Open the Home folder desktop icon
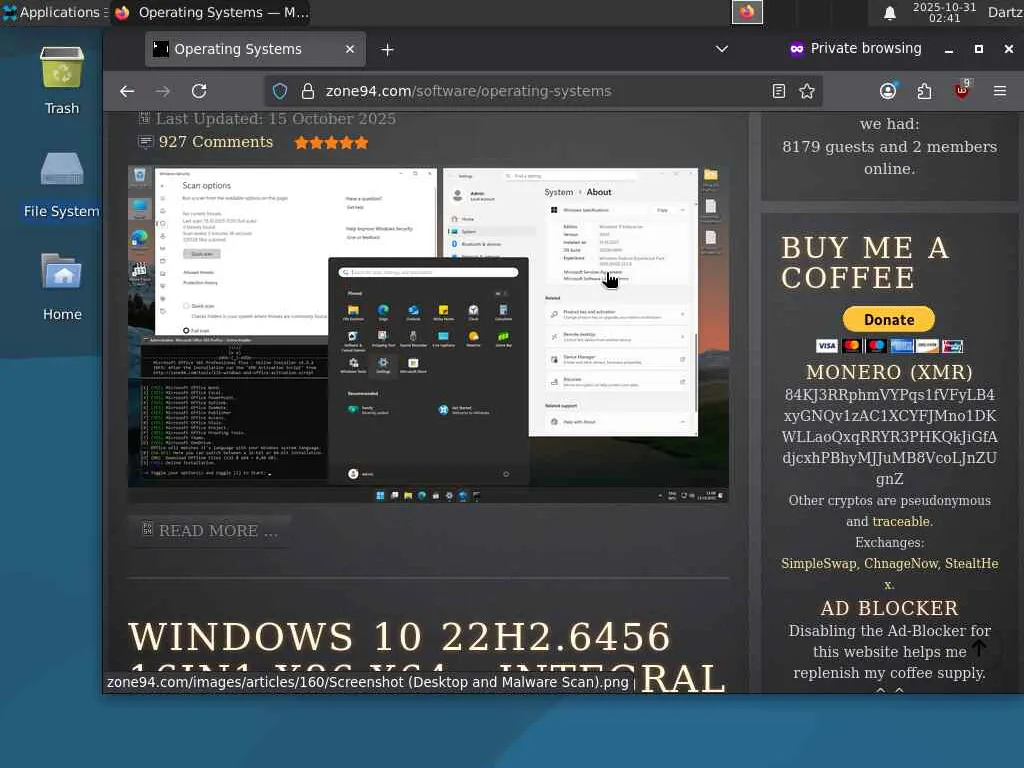 point(62,286)
